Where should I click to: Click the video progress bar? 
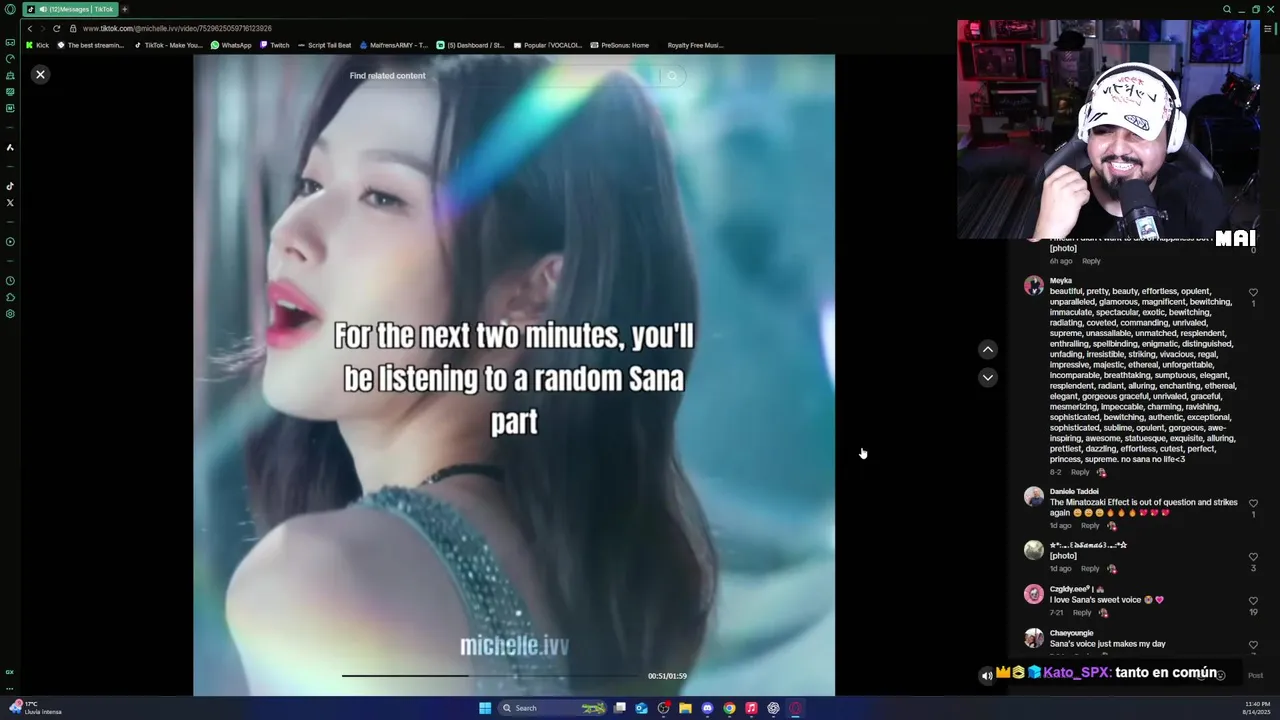point(490,676)
